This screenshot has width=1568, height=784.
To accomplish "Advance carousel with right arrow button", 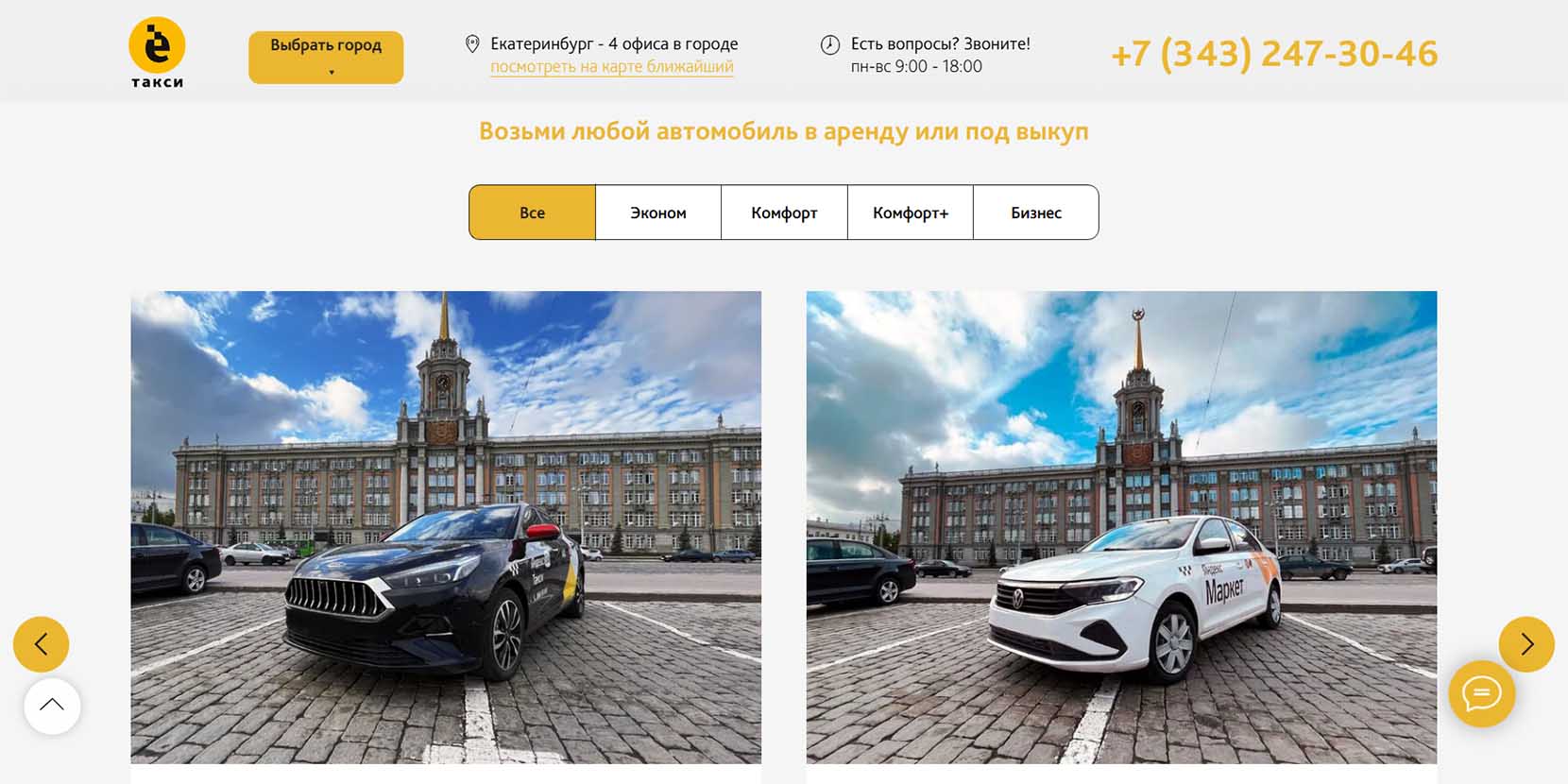I will (x=1526, y=644).
